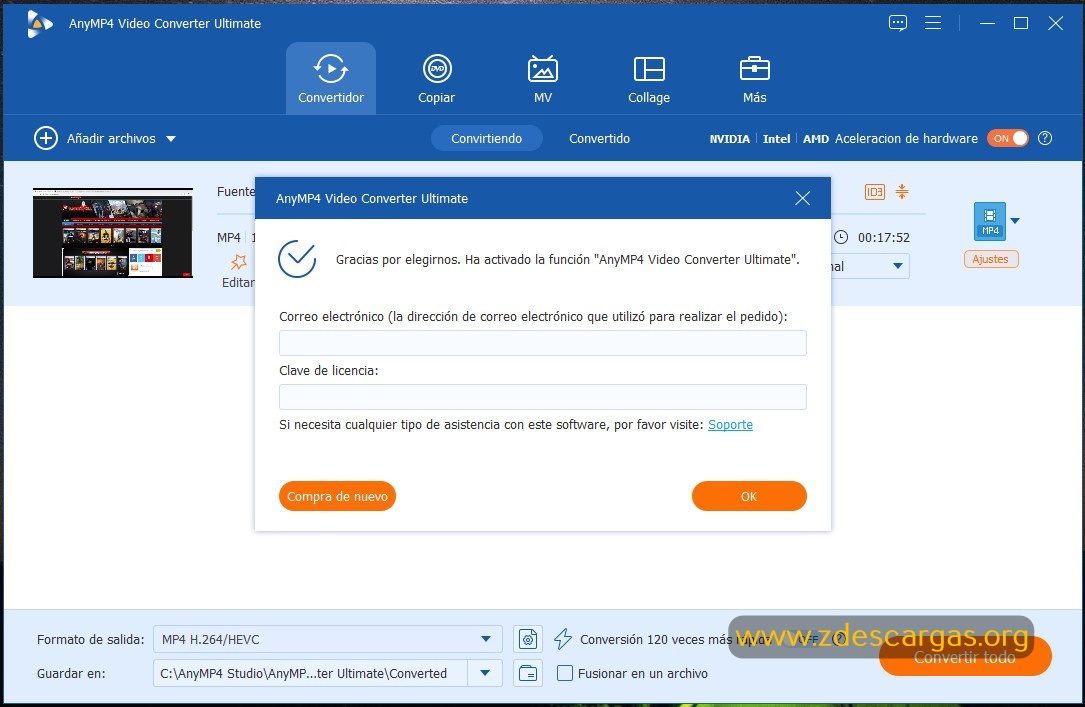Open the hamburger menu in title bar

coord(933,23)
